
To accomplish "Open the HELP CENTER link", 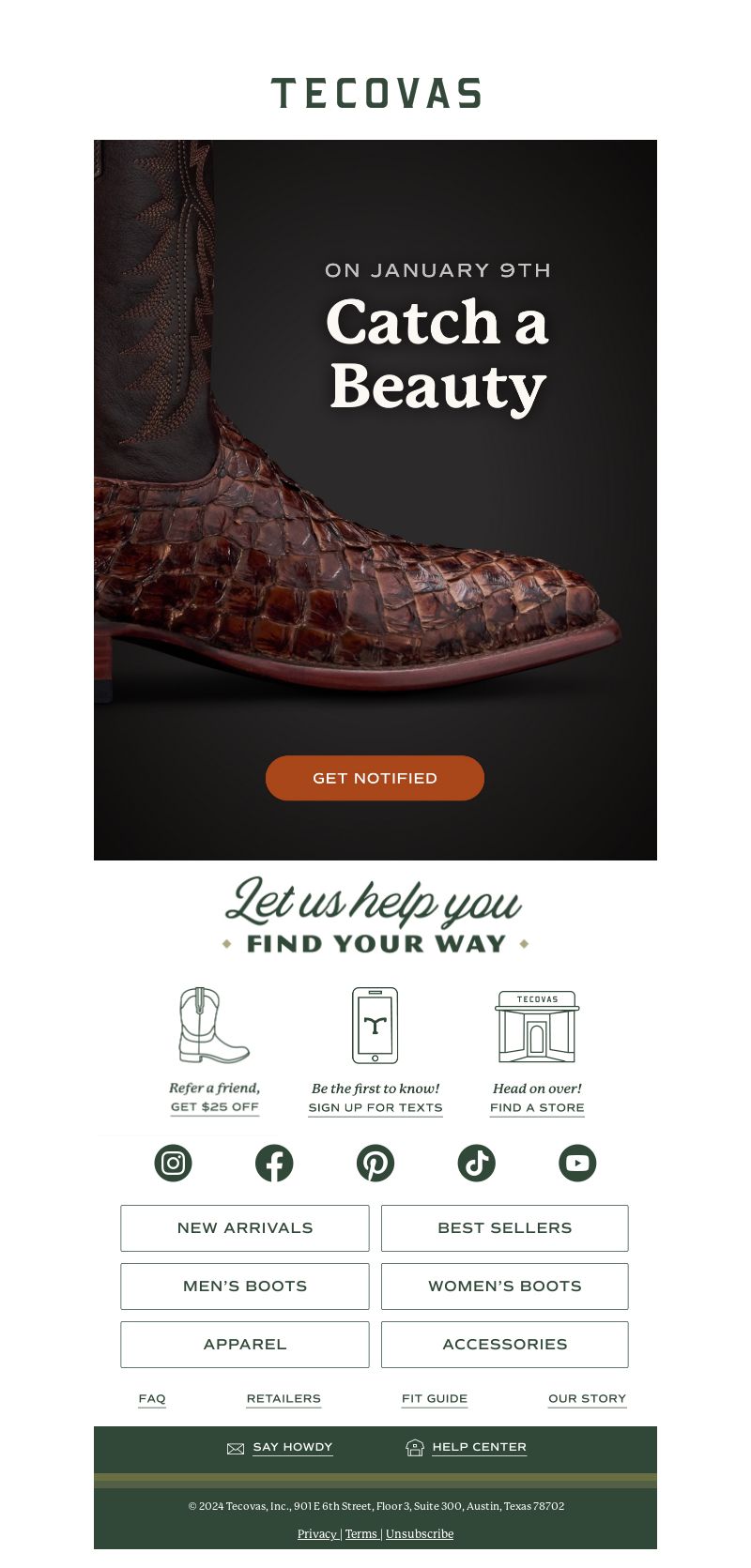I will [x=480, y=1447].
